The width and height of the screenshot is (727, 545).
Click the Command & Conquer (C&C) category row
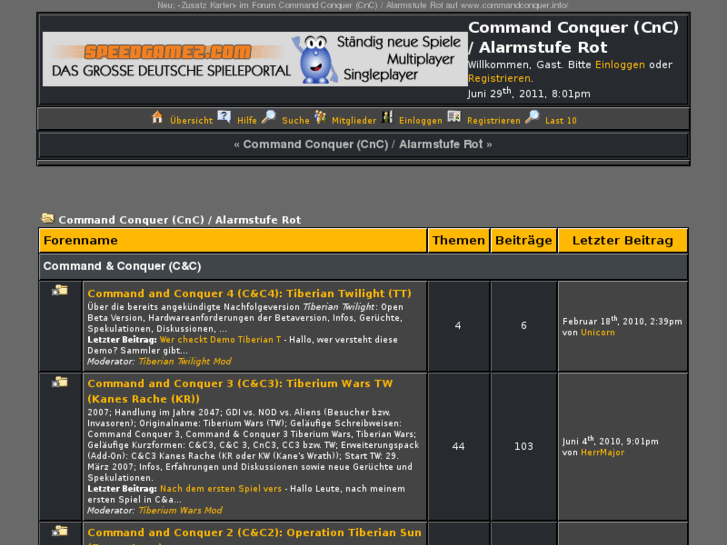(x=363, y=266)
